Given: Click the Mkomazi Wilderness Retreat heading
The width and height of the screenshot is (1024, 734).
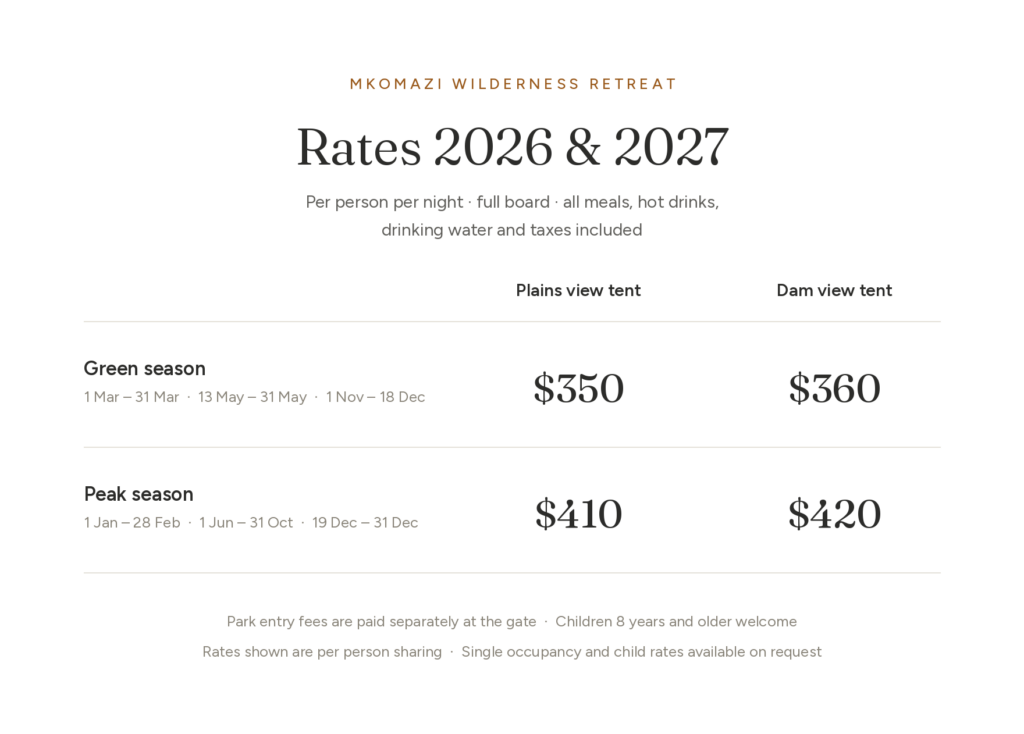Looking at the screenshot, I should coord(513,84).
